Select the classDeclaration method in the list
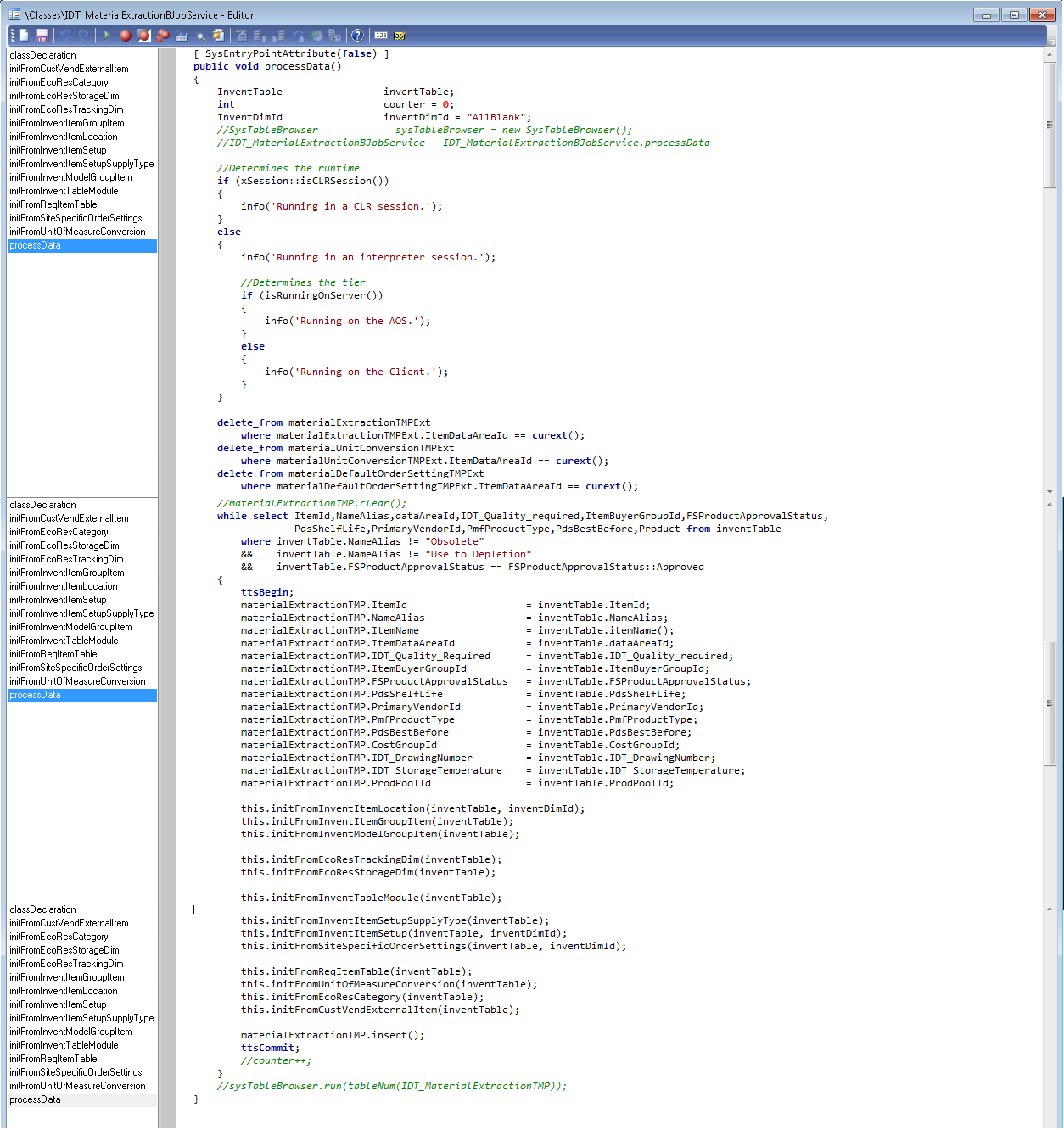 click(x=43, y=54)
